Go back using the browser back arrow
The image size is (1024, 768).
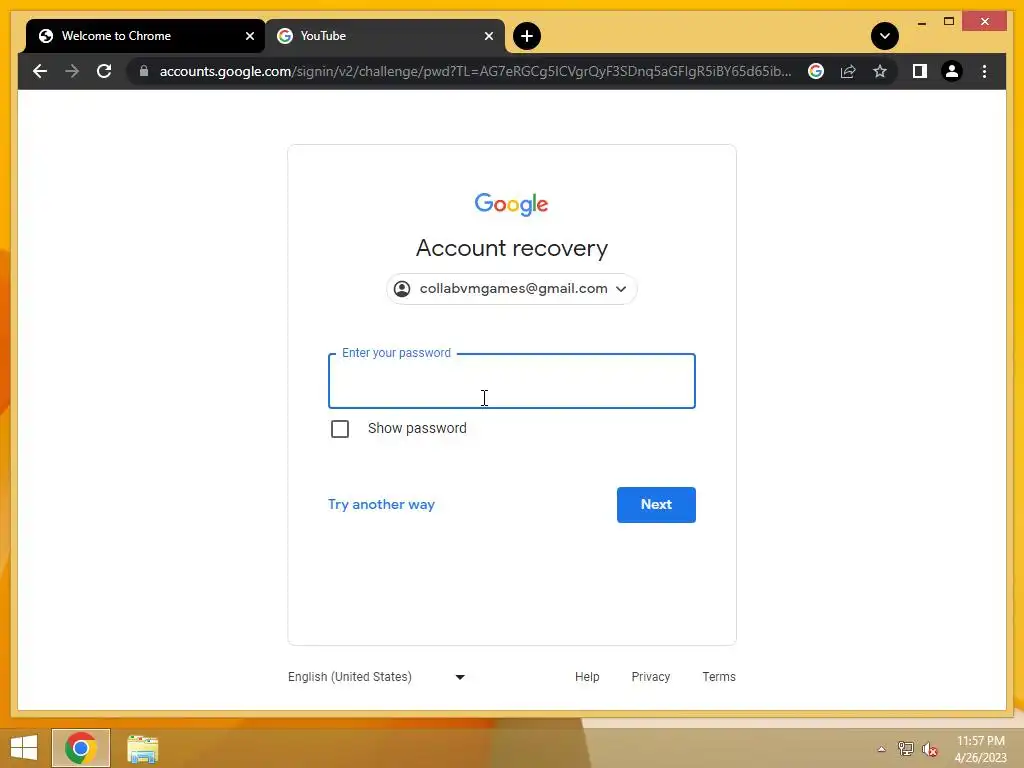[x=40, y=71]
